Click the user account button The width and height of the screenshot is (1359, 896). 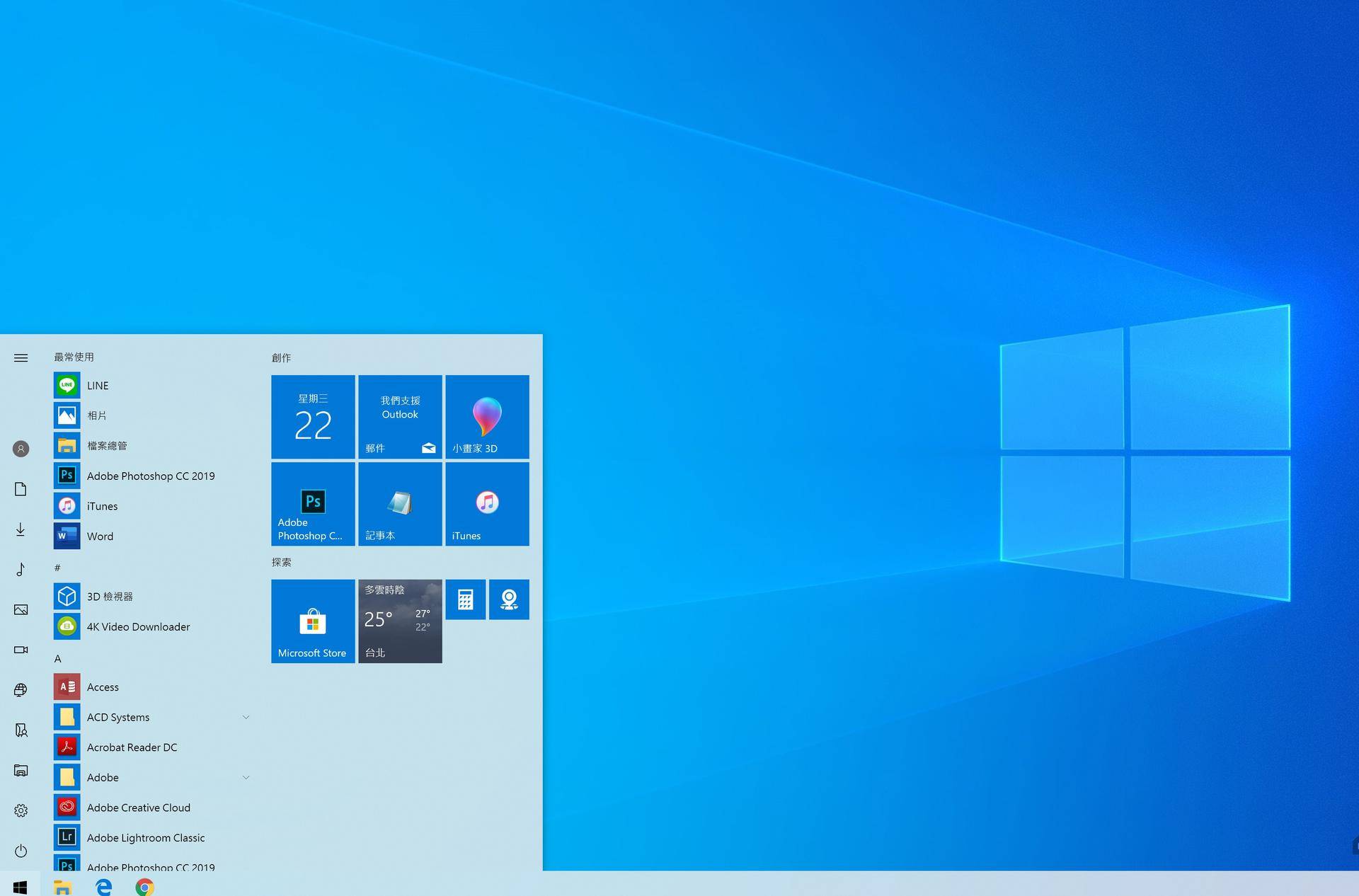pos(21,449)
